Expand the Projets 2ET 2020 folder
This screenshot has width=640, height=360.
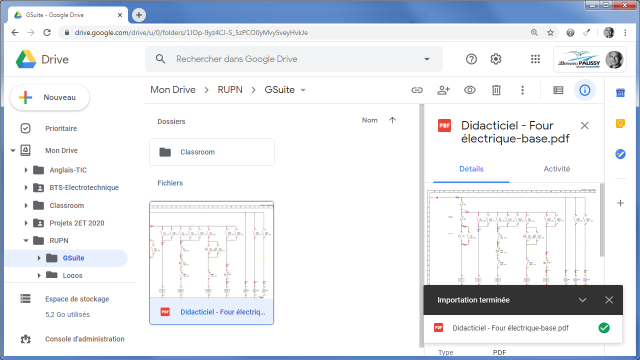click(26, 223)
